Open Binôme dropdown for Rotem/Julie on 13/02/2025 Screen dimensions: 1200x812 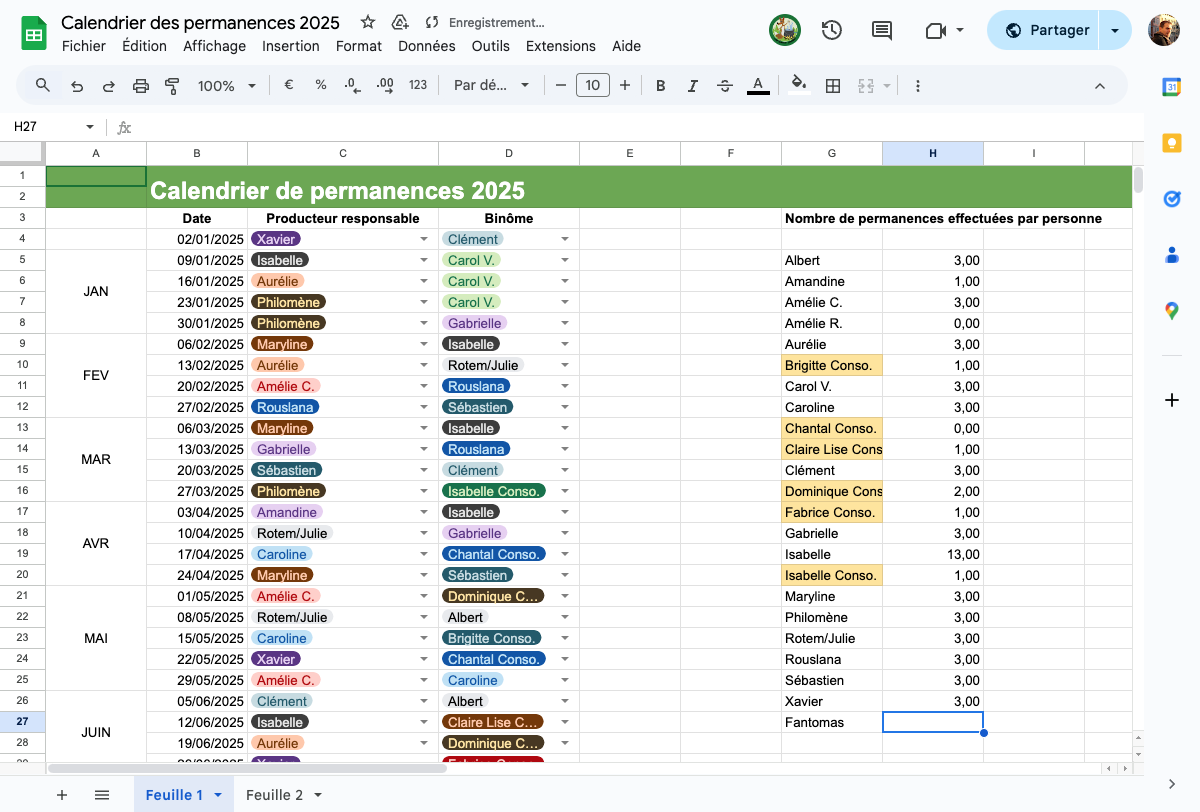pyautogui.click(x=565, y=365)
